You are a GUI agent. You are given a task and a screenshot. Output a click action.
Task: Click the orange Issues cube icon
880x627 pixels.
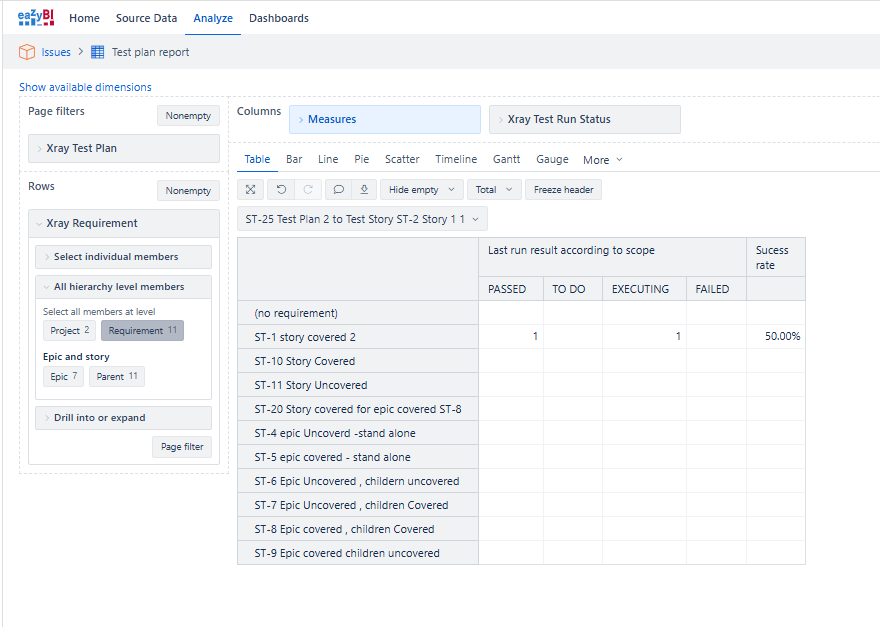(27, 52)
